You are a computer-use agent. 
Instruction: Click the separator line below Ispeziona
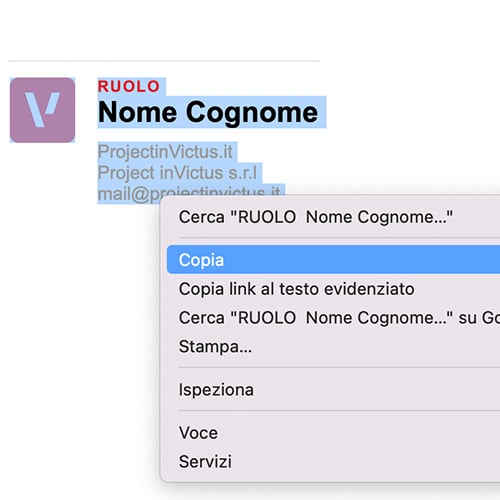coord(339,411)
